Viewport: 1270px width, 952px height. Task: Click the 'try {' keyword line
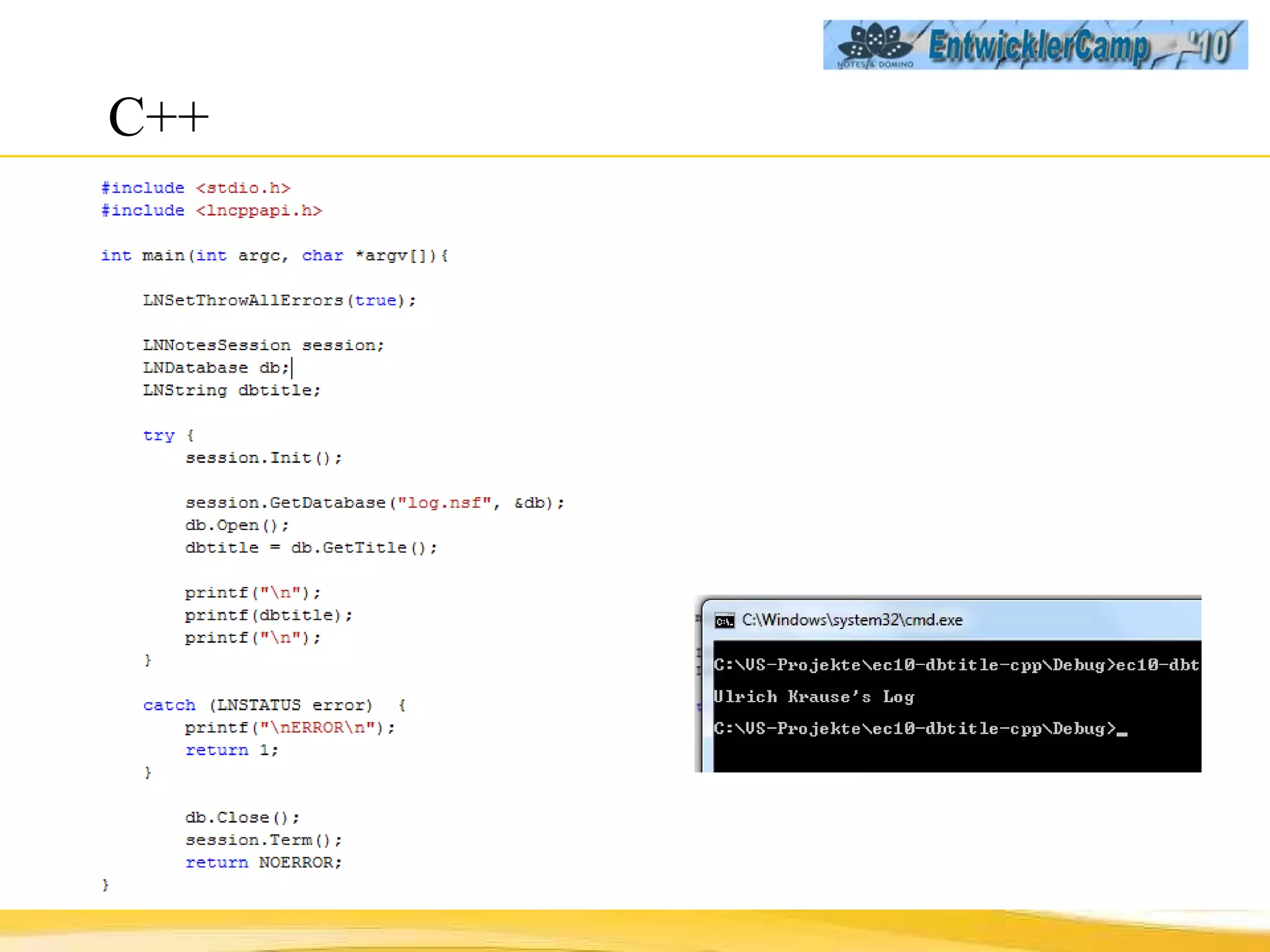coord(169,435)
